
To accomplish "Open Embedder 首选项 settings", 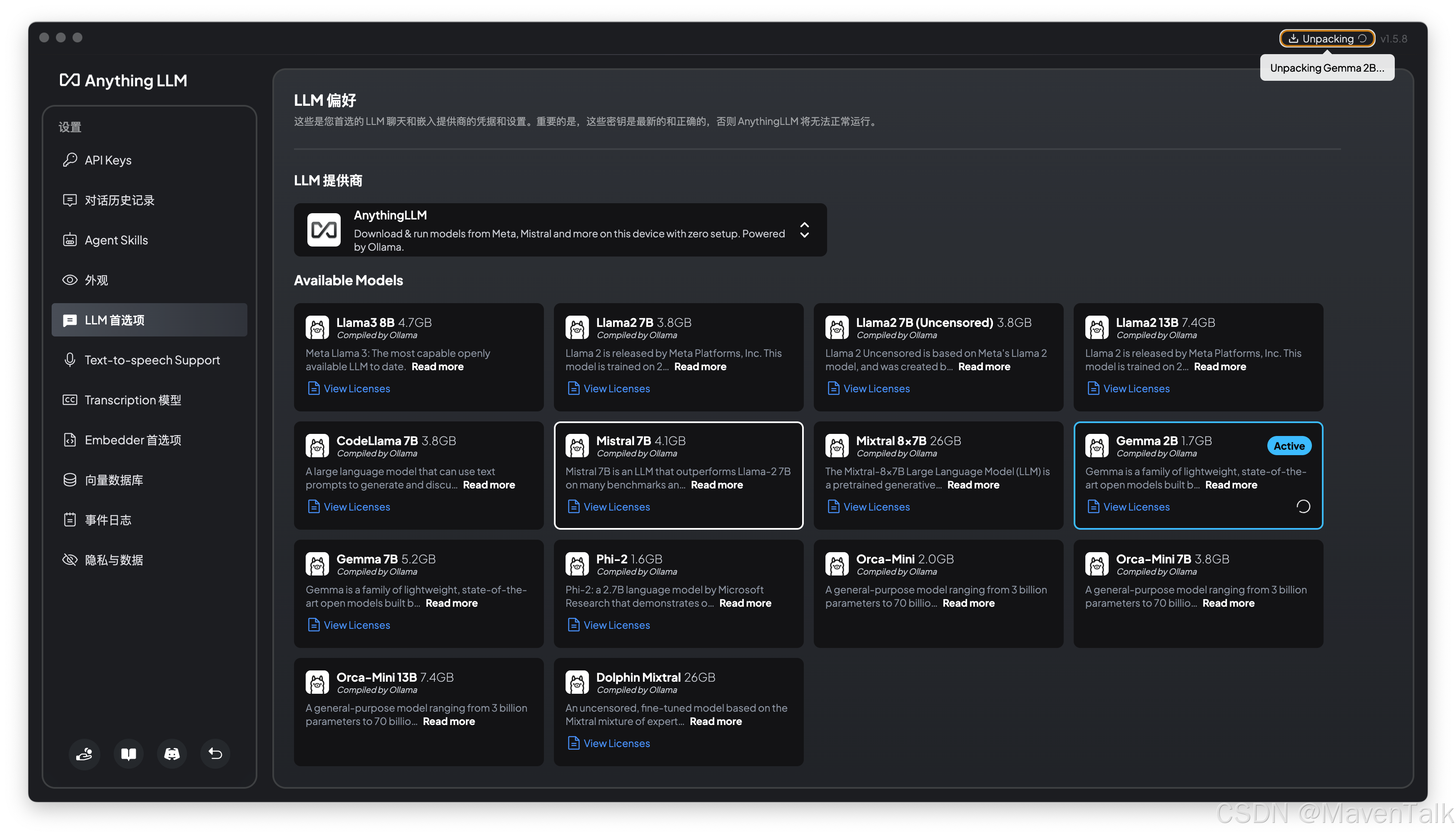I will (150, 440).
